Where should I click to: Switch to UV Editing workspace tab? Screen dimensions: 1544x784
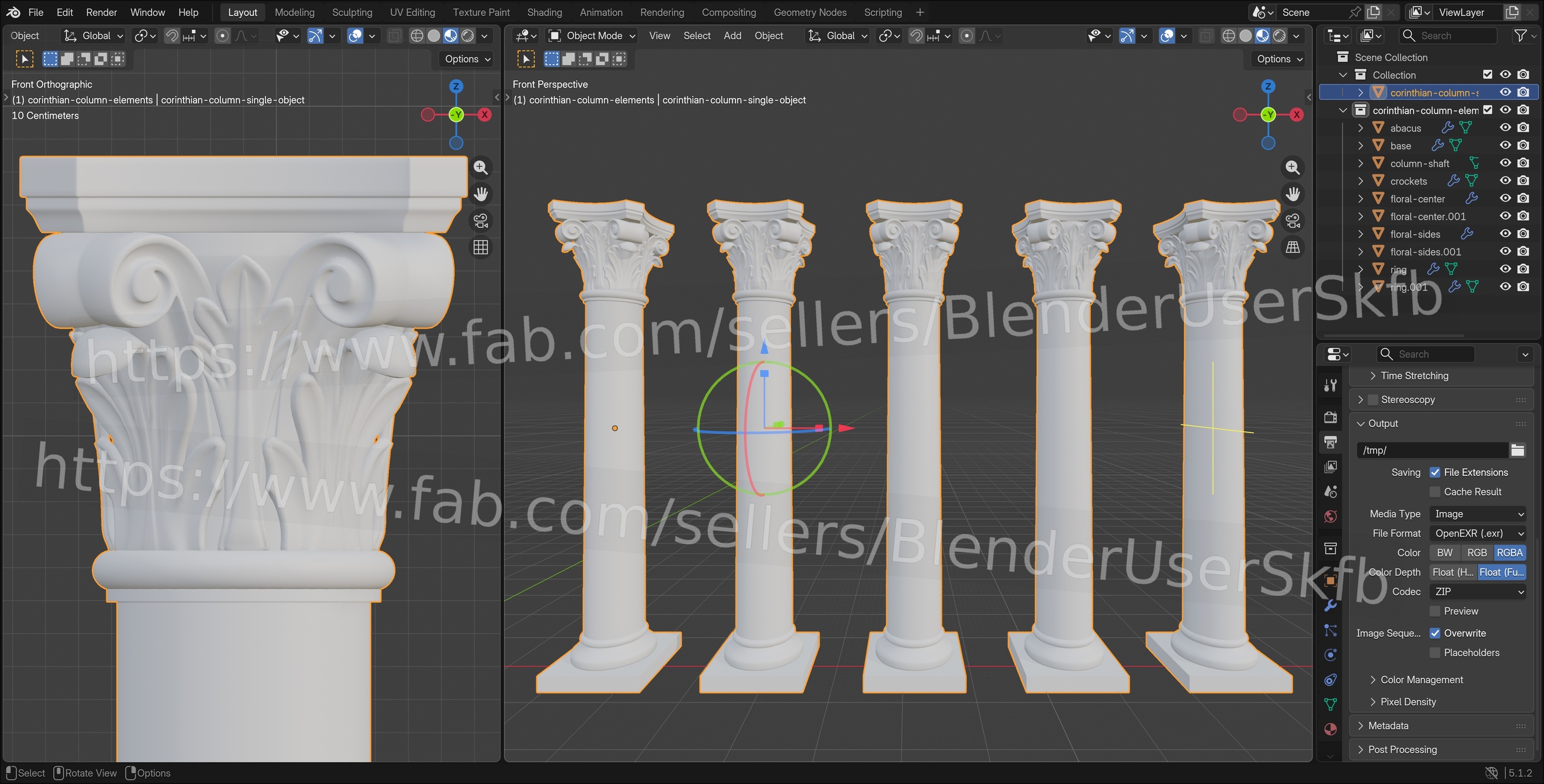pyautogui.click(x=412, y=12)
